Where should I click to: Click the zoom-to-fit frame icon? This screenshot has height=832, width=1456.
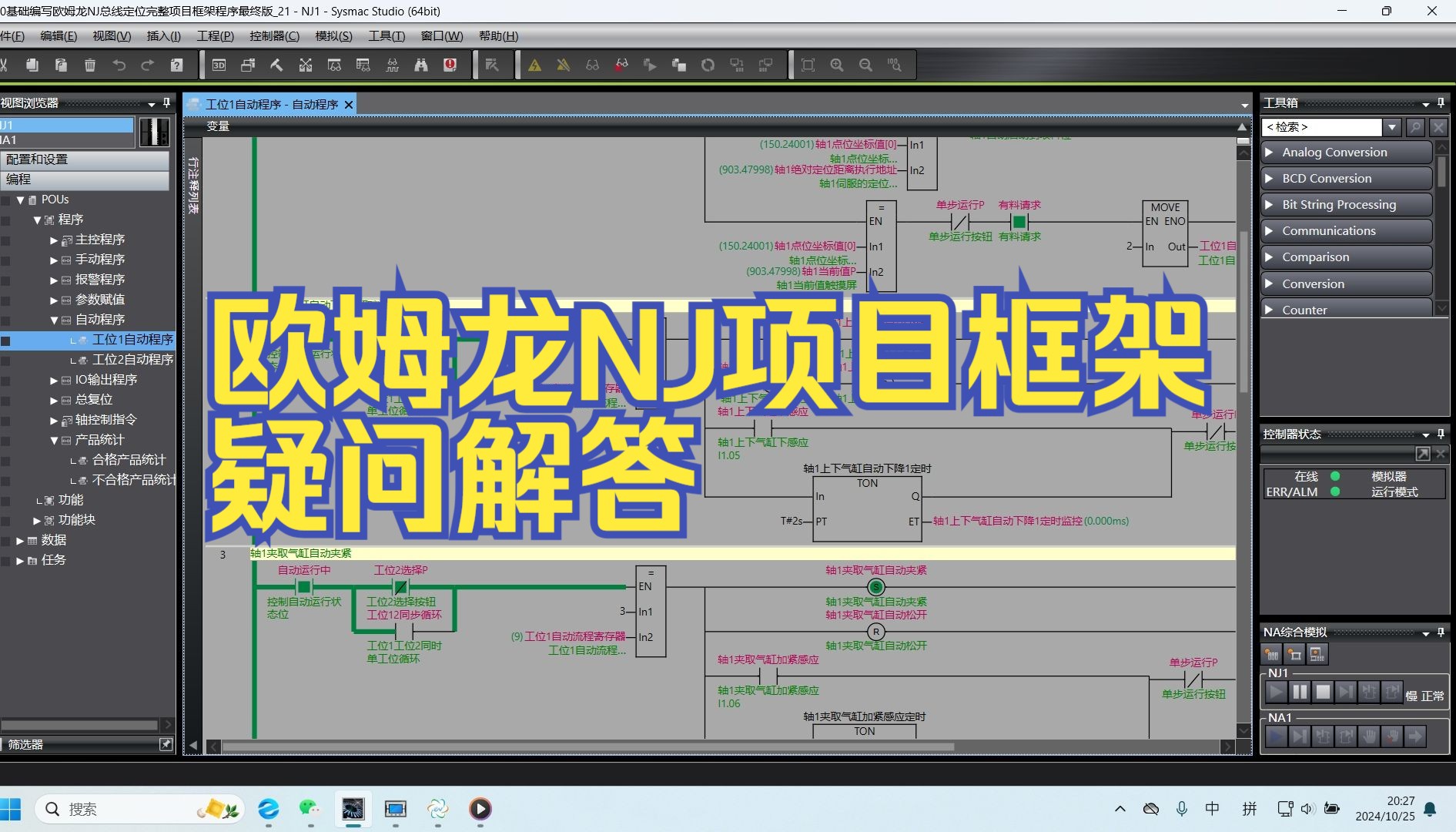coord(808,65)
